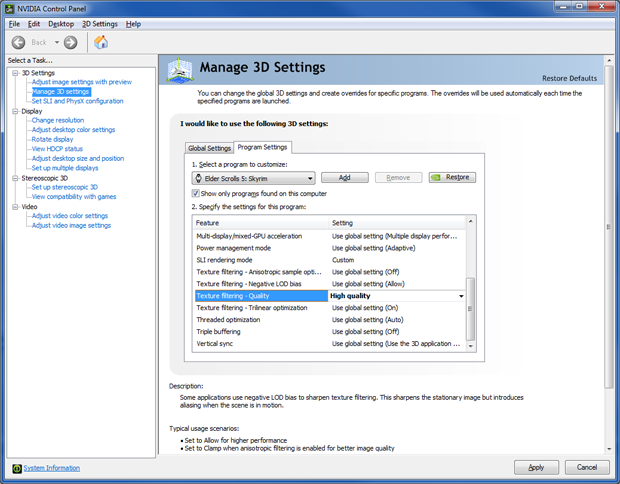Viewport: 620px width, 484px height.
Task: Open Set SLI and PhysX configuration
Action: 78,101
